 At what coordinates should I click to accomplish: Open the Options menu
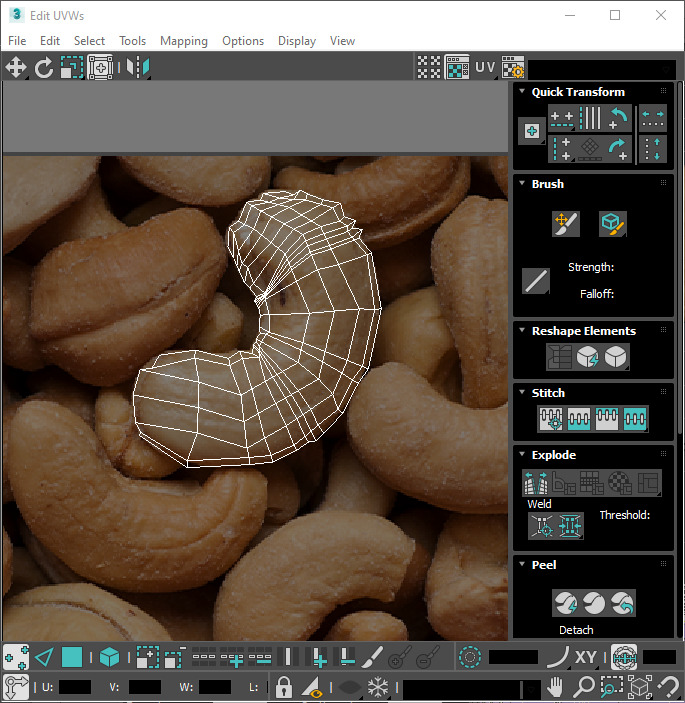[243, 41]
